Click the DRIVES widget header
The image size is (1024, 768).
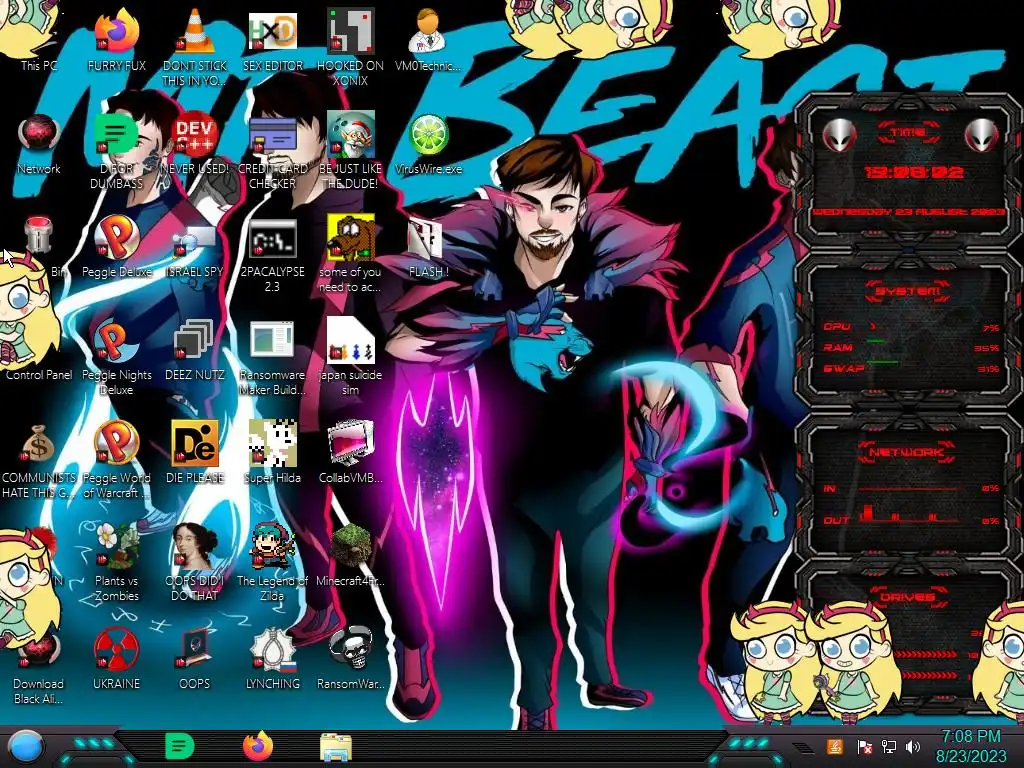pos(907,597)
